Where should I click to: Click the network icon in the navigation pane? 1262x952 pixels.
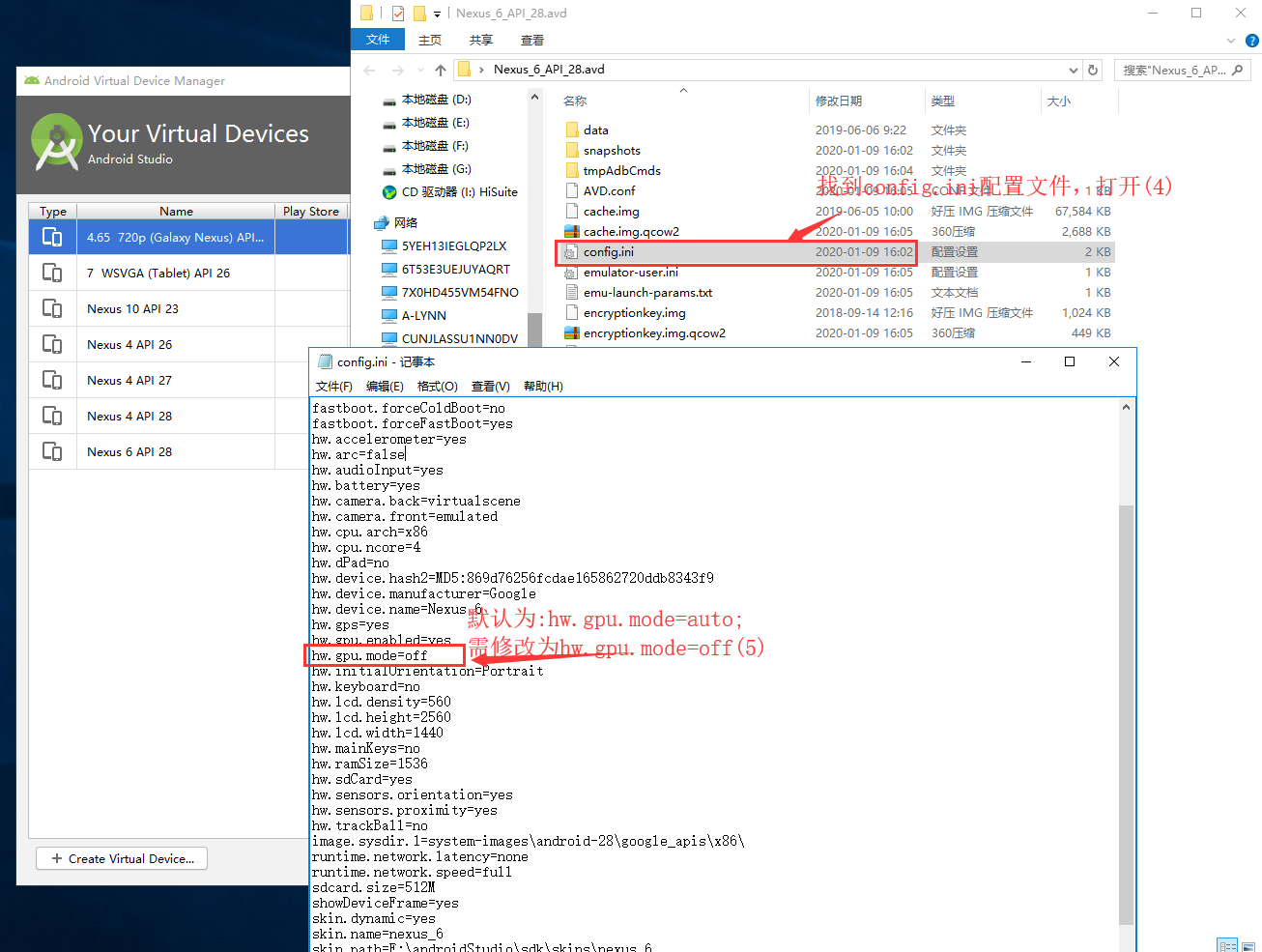[x=382, y=223]
